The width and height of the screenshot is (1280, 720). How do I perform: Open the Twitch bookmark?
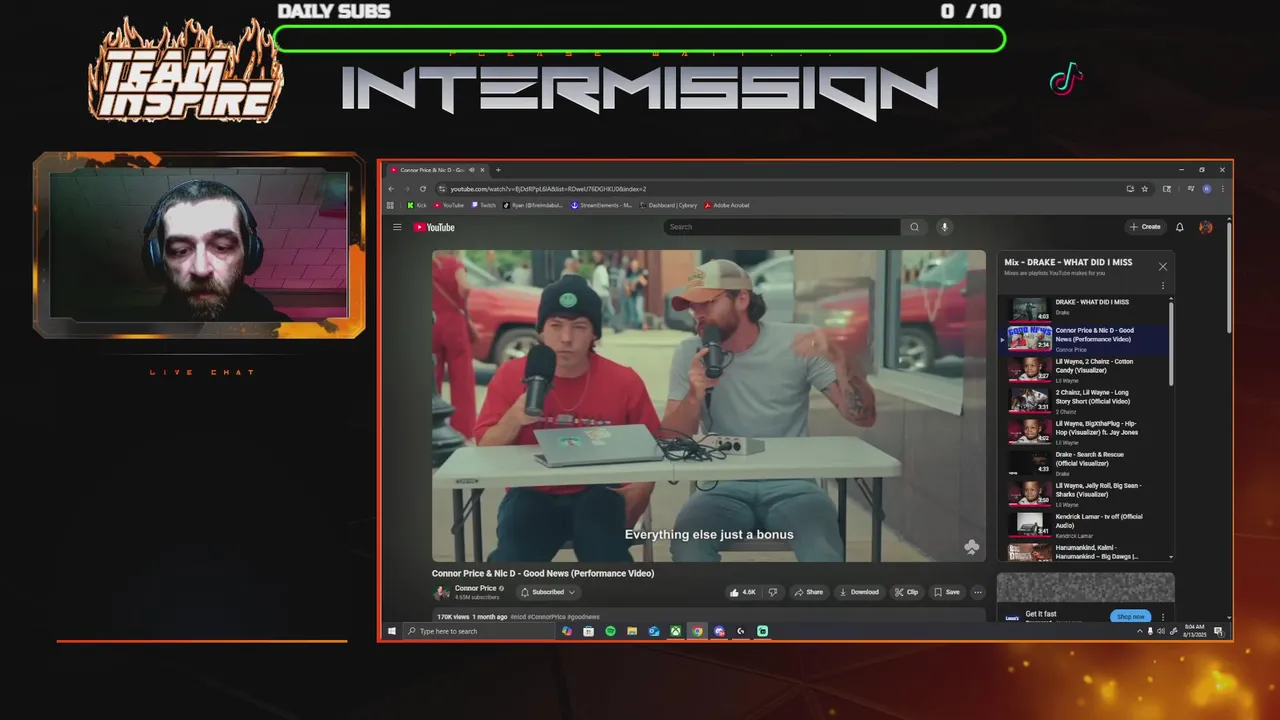point(484,205)
